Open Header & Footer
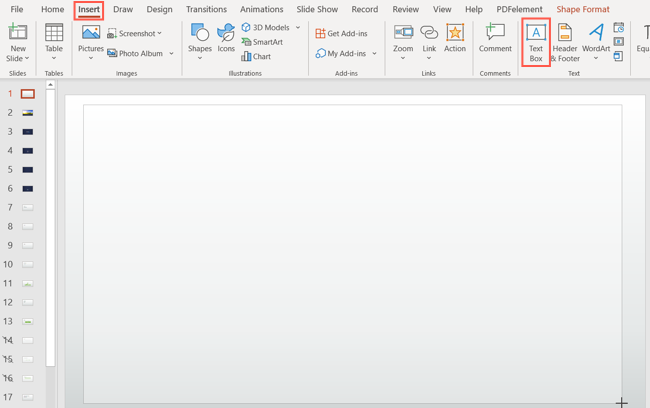 click(565, 43)
